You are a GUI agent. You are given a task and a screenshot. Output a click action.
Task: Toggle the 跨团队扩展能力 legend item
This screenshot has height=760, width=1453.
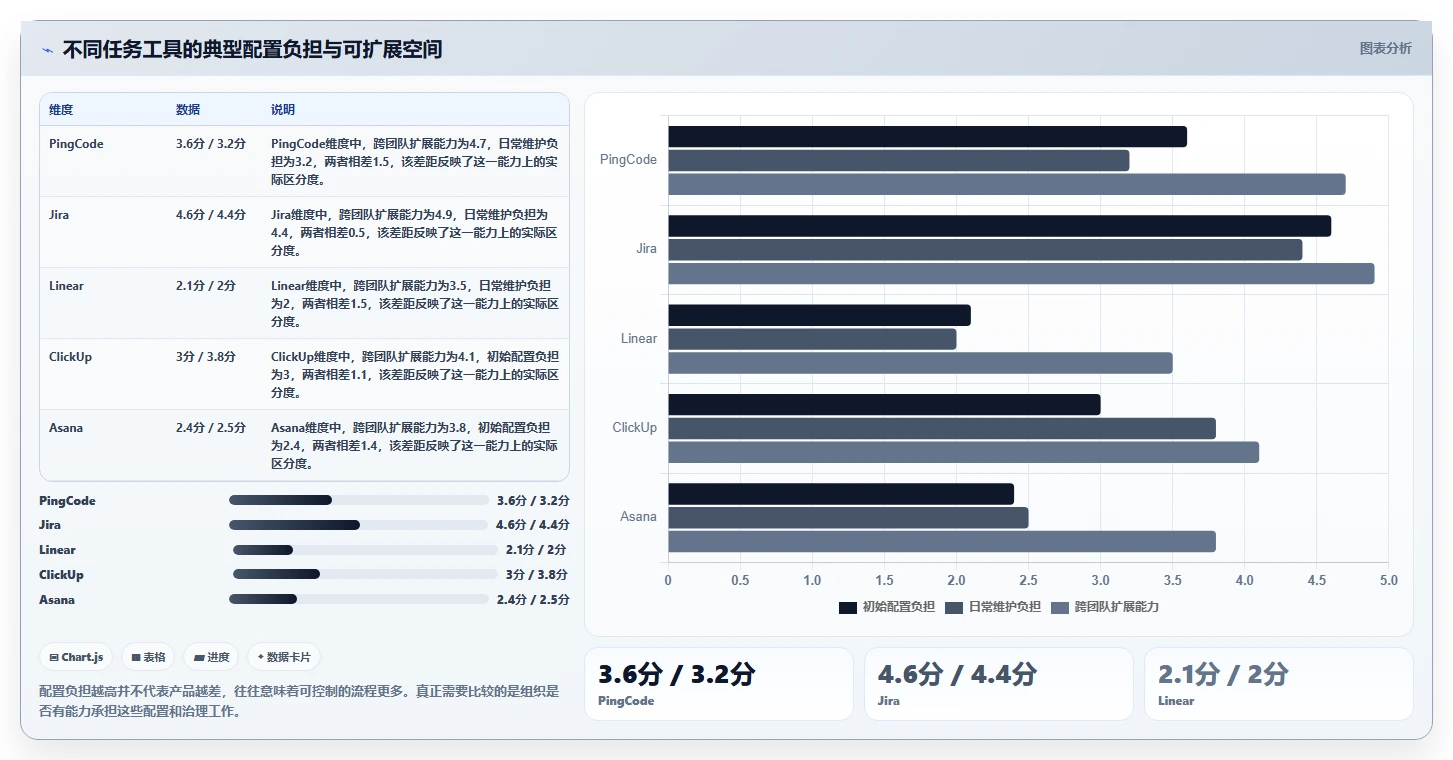point(1104,607)
